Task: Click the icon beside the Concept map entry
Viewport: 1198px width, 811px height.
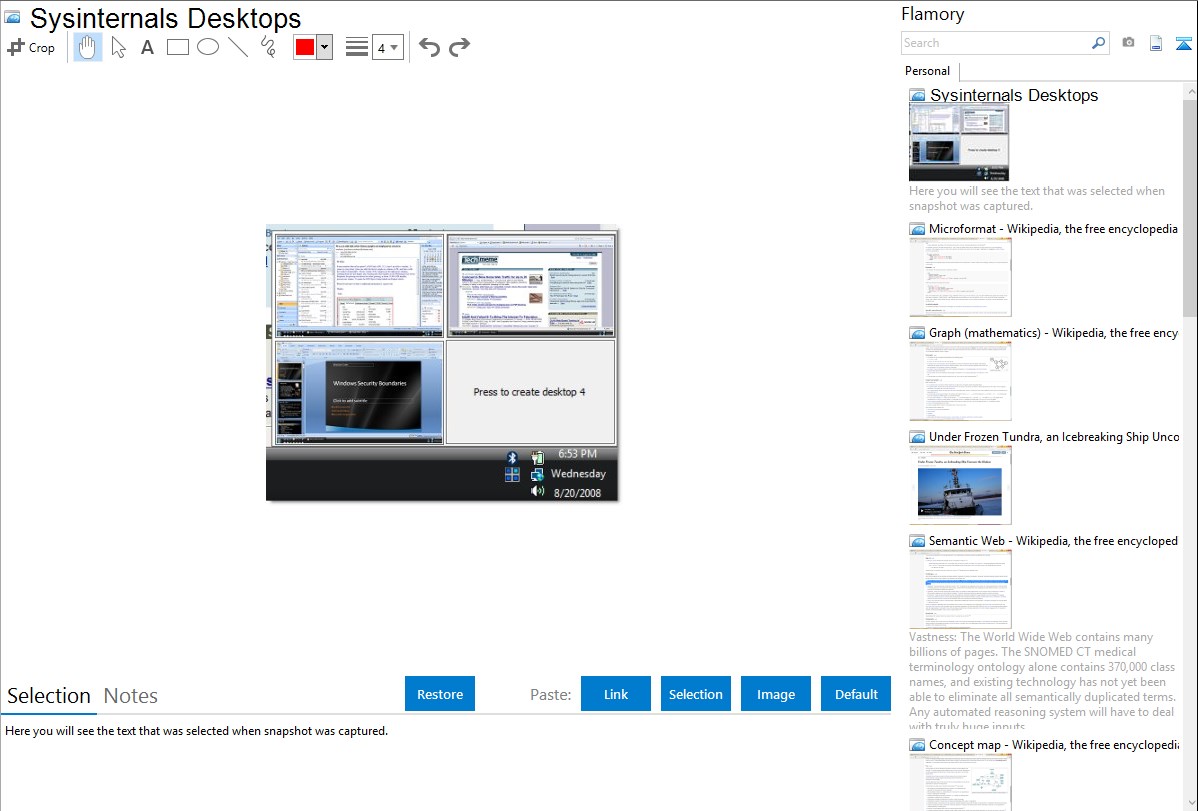Action: [917, 745]
